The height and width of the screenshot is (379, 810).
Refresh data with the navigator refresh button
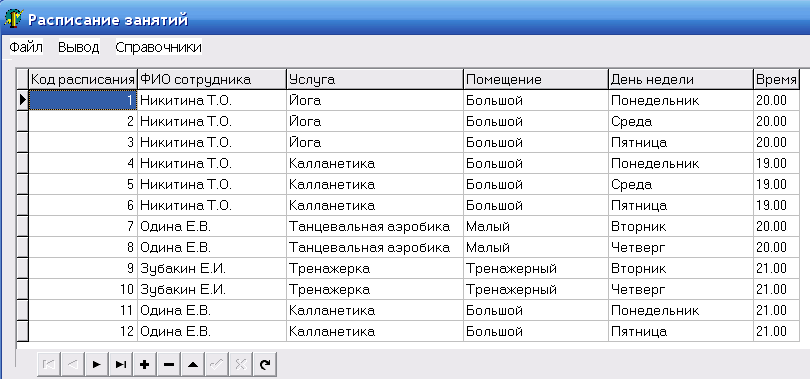[265, 365]
